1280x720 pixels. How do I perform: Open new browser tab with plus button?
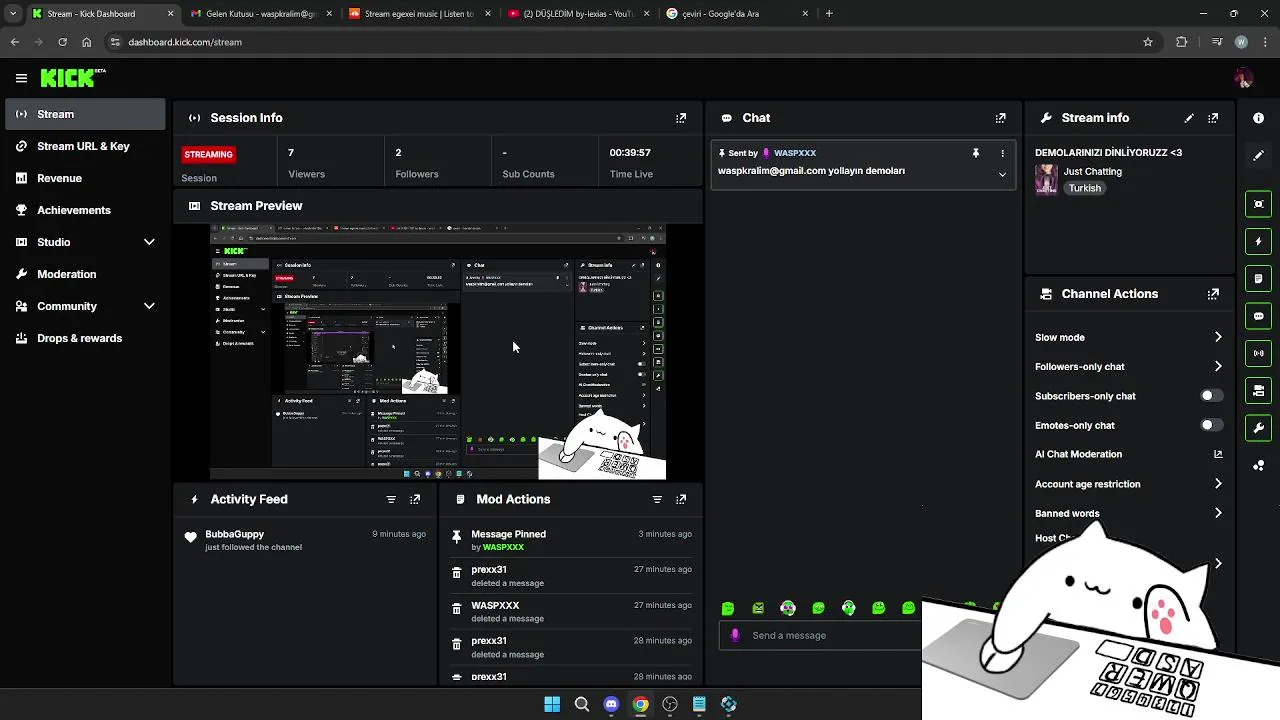point(829,14)
